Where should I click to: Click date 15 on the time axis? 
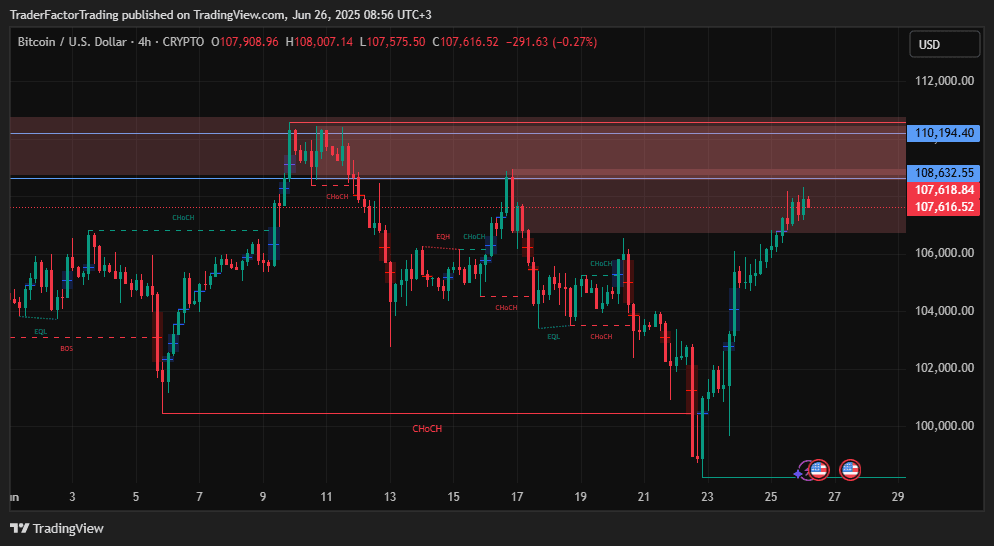[453, 497]
